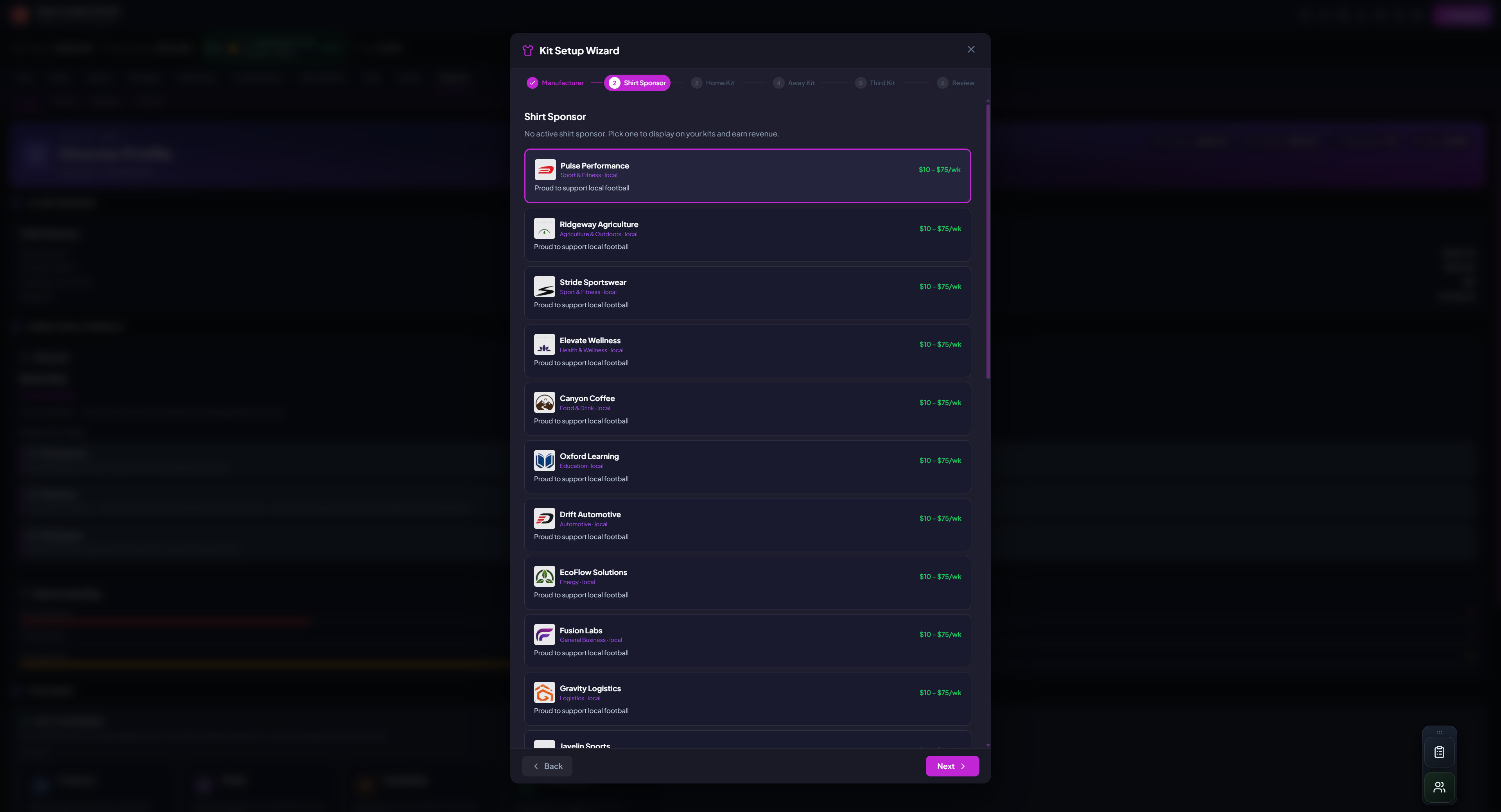
Task: Choose Elevate Wellness sponsor name
Action: pos(590,340)
